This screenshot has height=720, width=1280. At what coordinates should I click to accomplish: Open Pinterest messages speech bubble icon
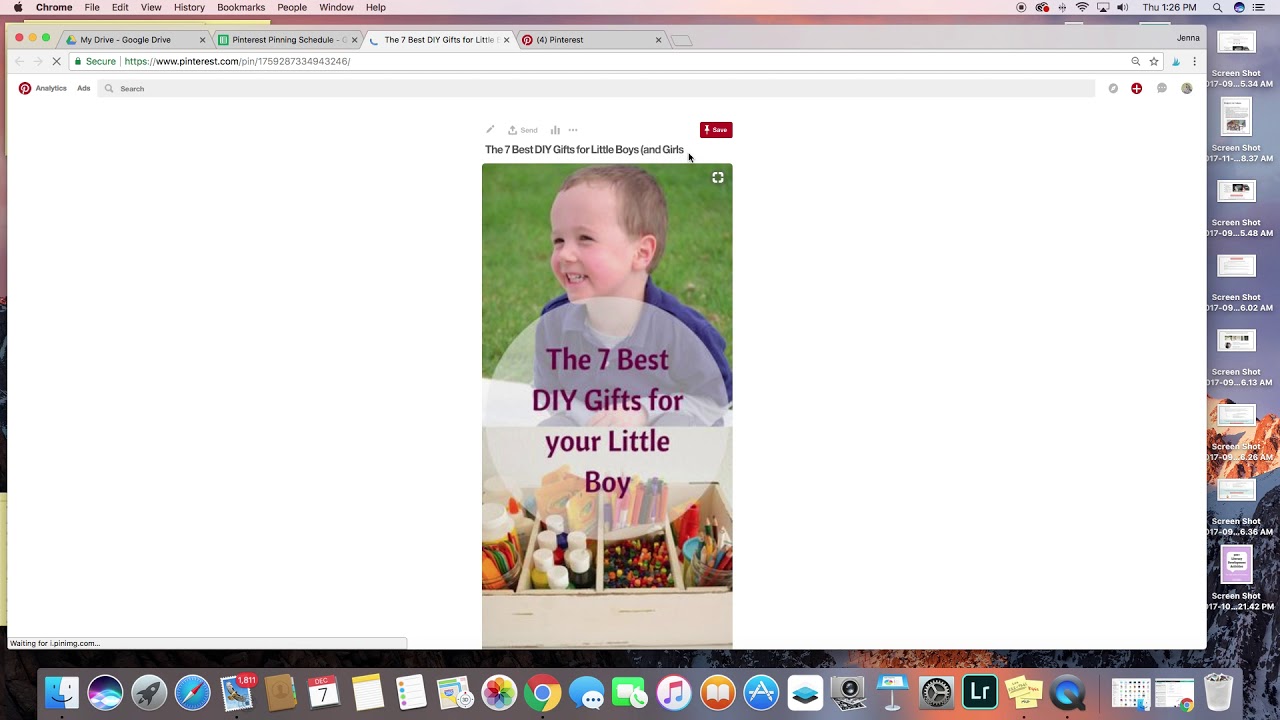pyautogui.click(x=1162, y=88)
